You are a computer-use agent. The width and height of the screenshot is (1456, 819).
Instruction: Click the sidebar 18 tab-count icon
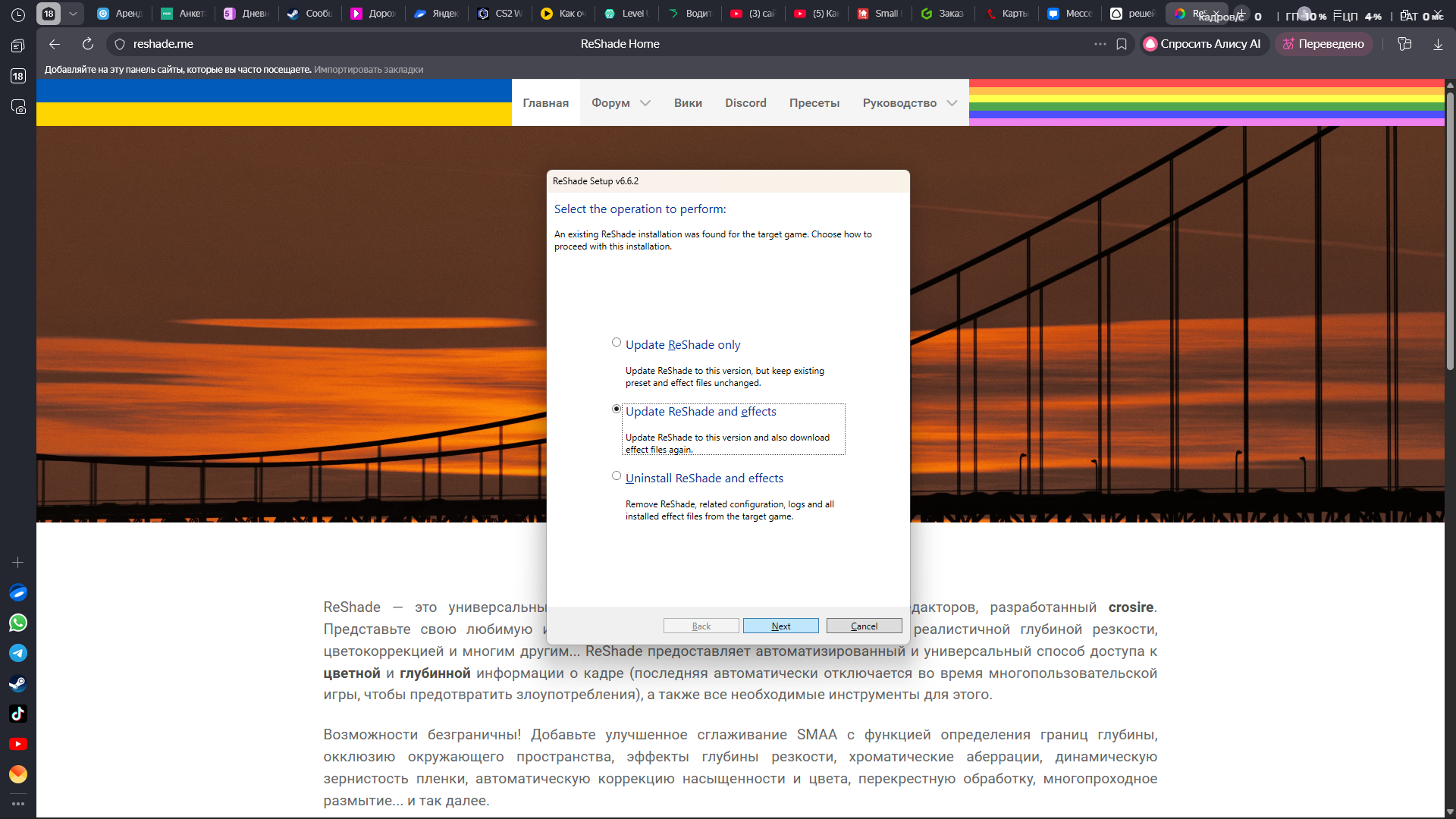click(18, 76)
